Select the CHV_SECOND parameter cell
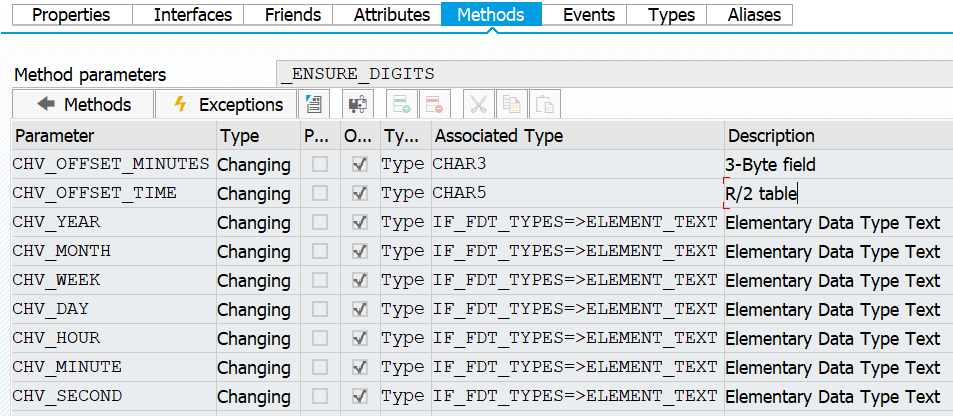Image resolution: width=953 pixels, height=416 pixels. [113, 397]
